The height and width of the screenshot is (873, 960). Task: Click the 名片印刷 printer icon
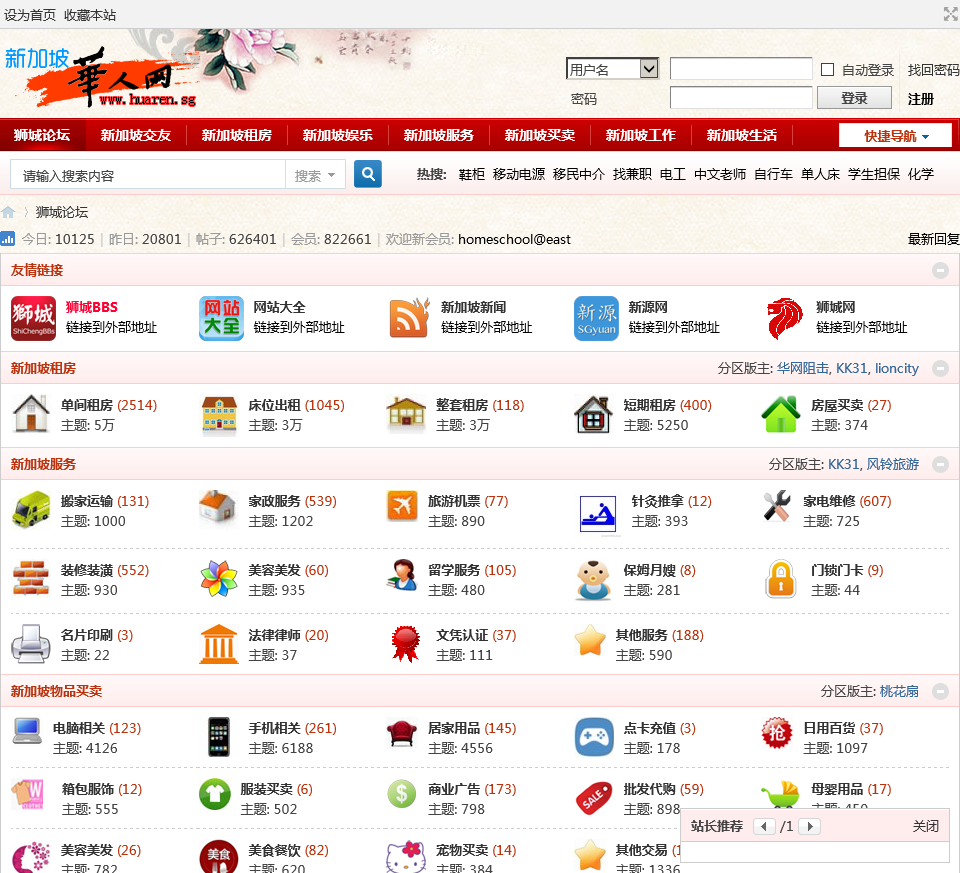coord(31,644)
